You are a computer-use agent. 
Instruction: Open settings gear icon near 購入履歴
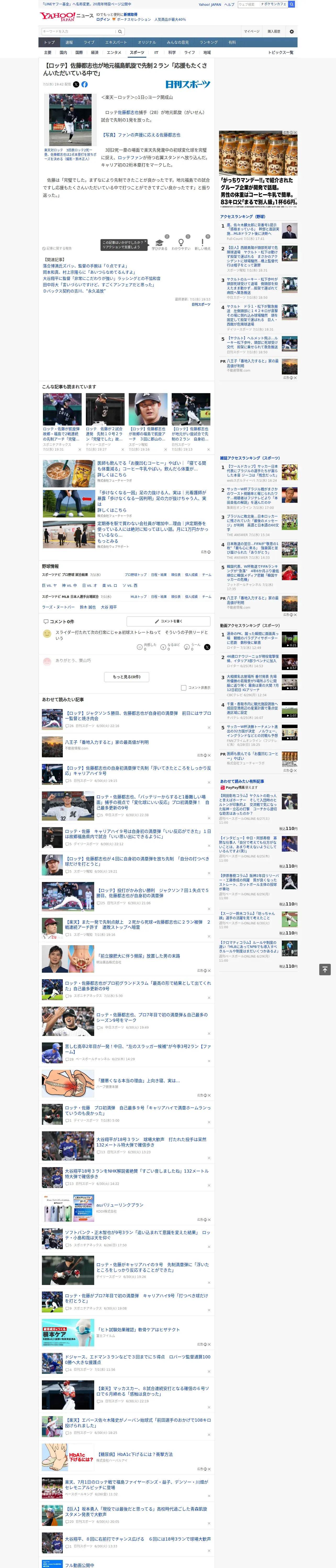point(292,31)
